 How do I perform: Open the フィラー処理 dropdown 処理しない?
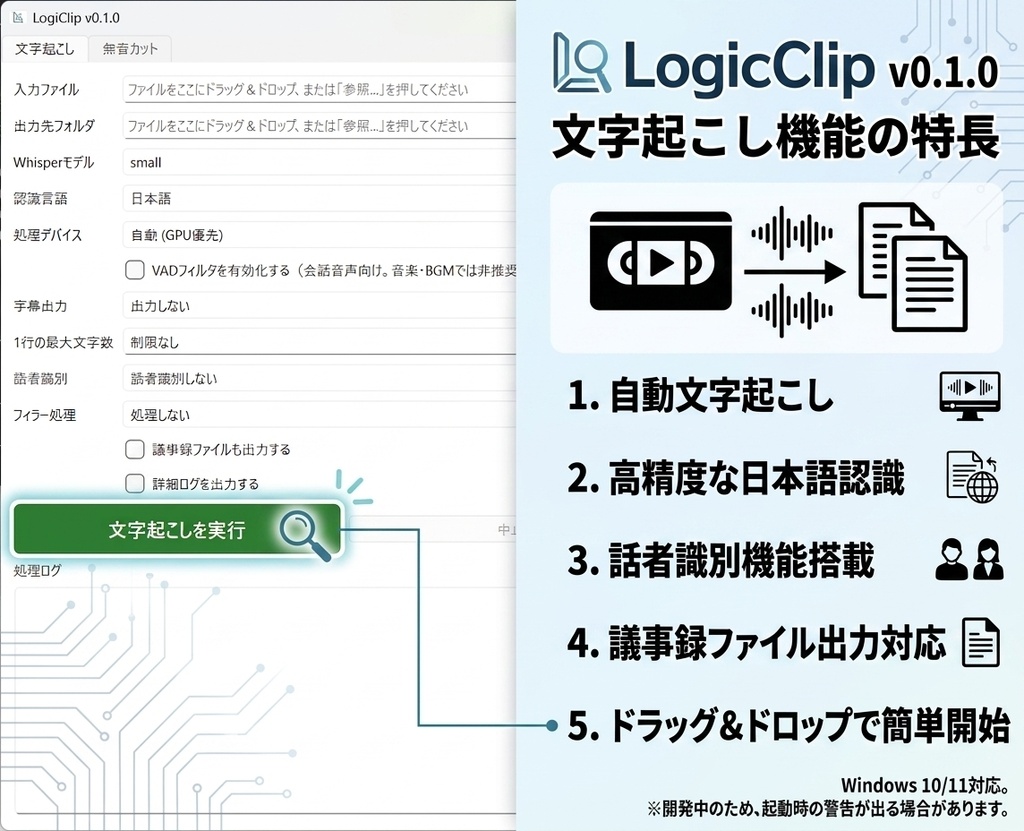click(x=319, y=415)
